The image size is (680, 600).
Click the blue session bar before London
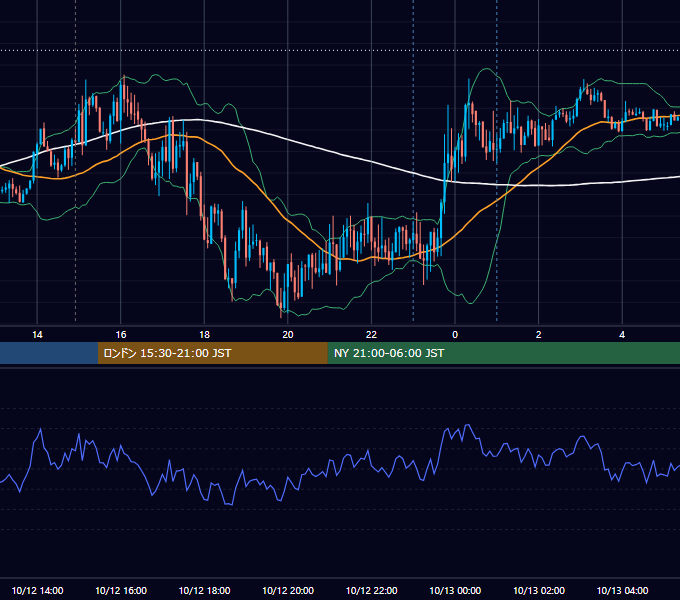coord(49,353)
